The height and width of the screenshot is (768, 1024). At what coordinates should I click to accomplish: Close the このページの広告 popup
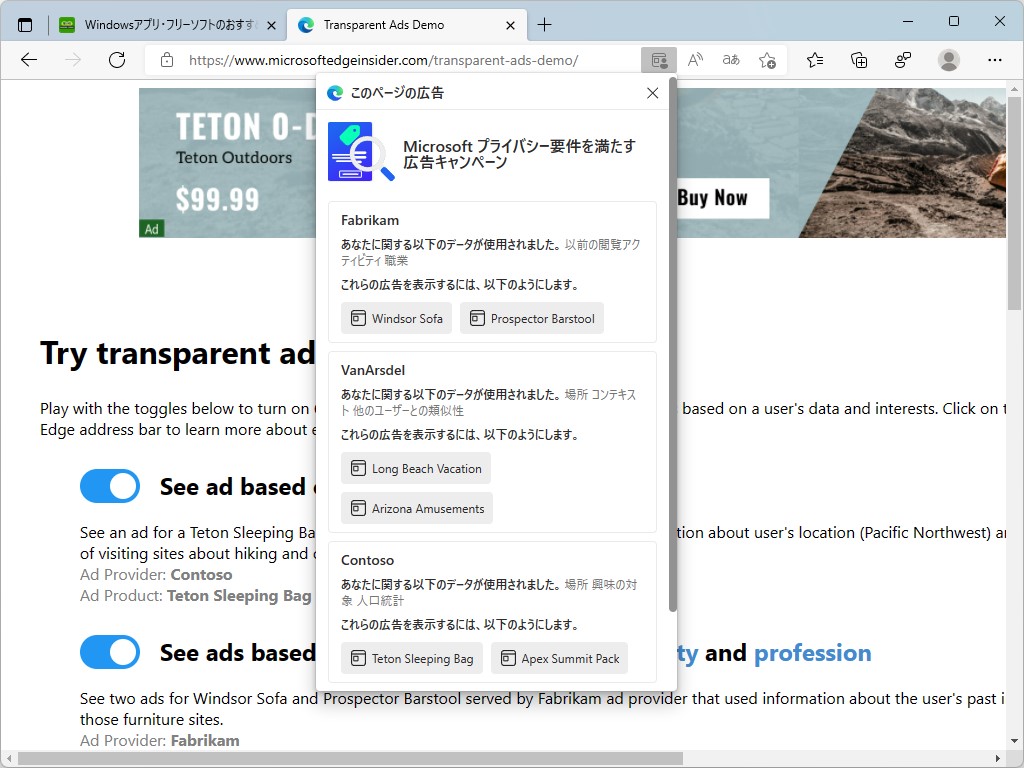click(652, 93)
